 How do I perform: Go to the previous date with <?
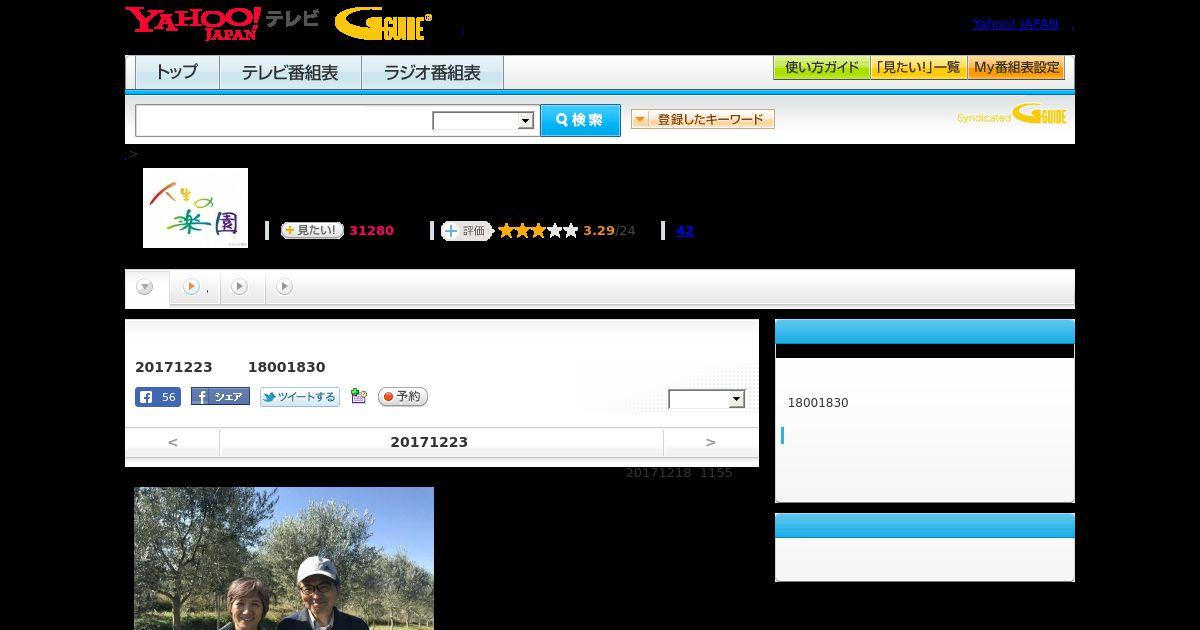(x=172, y=442)
